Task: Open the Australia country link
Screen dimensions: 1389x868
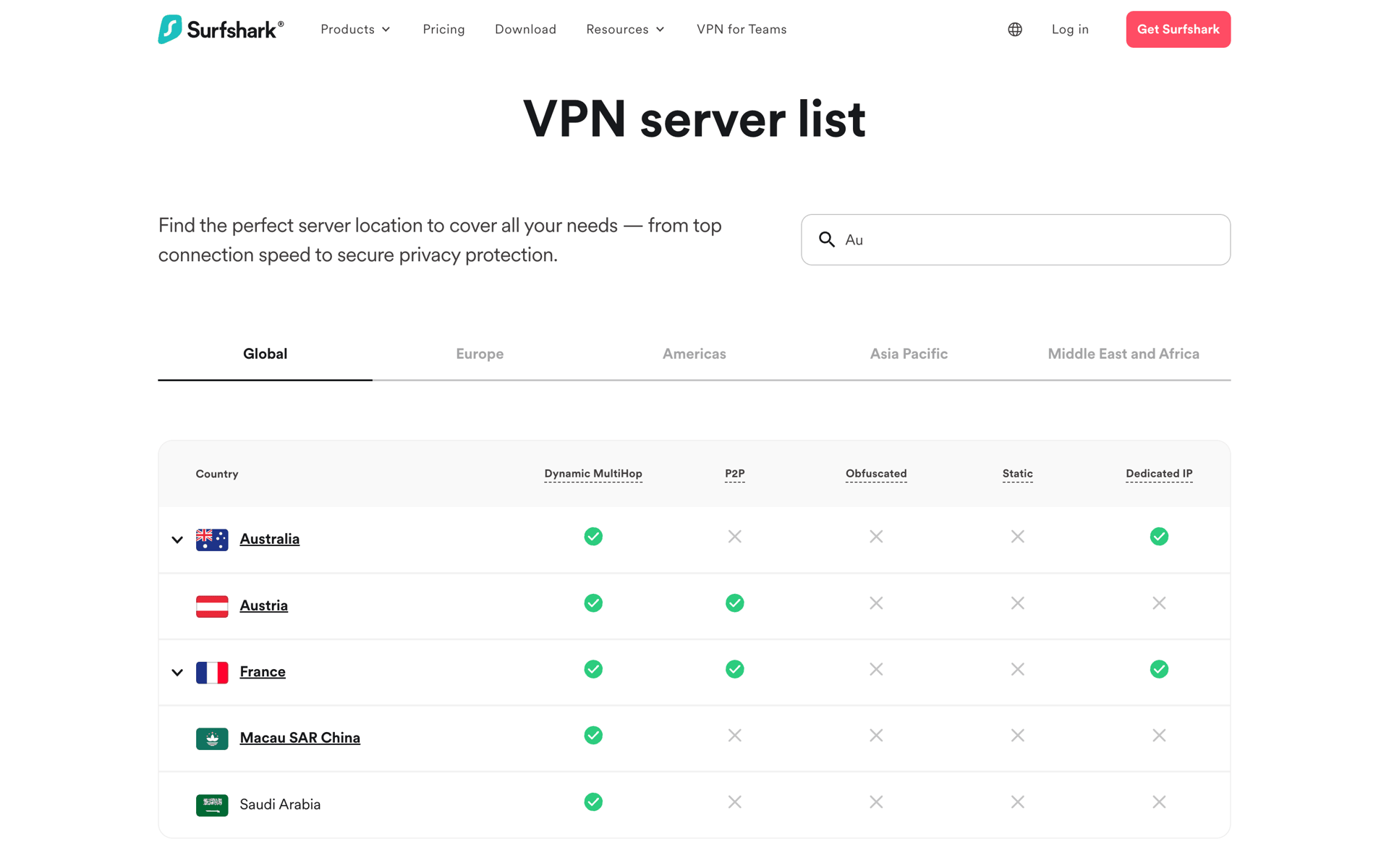Action: 270,540
